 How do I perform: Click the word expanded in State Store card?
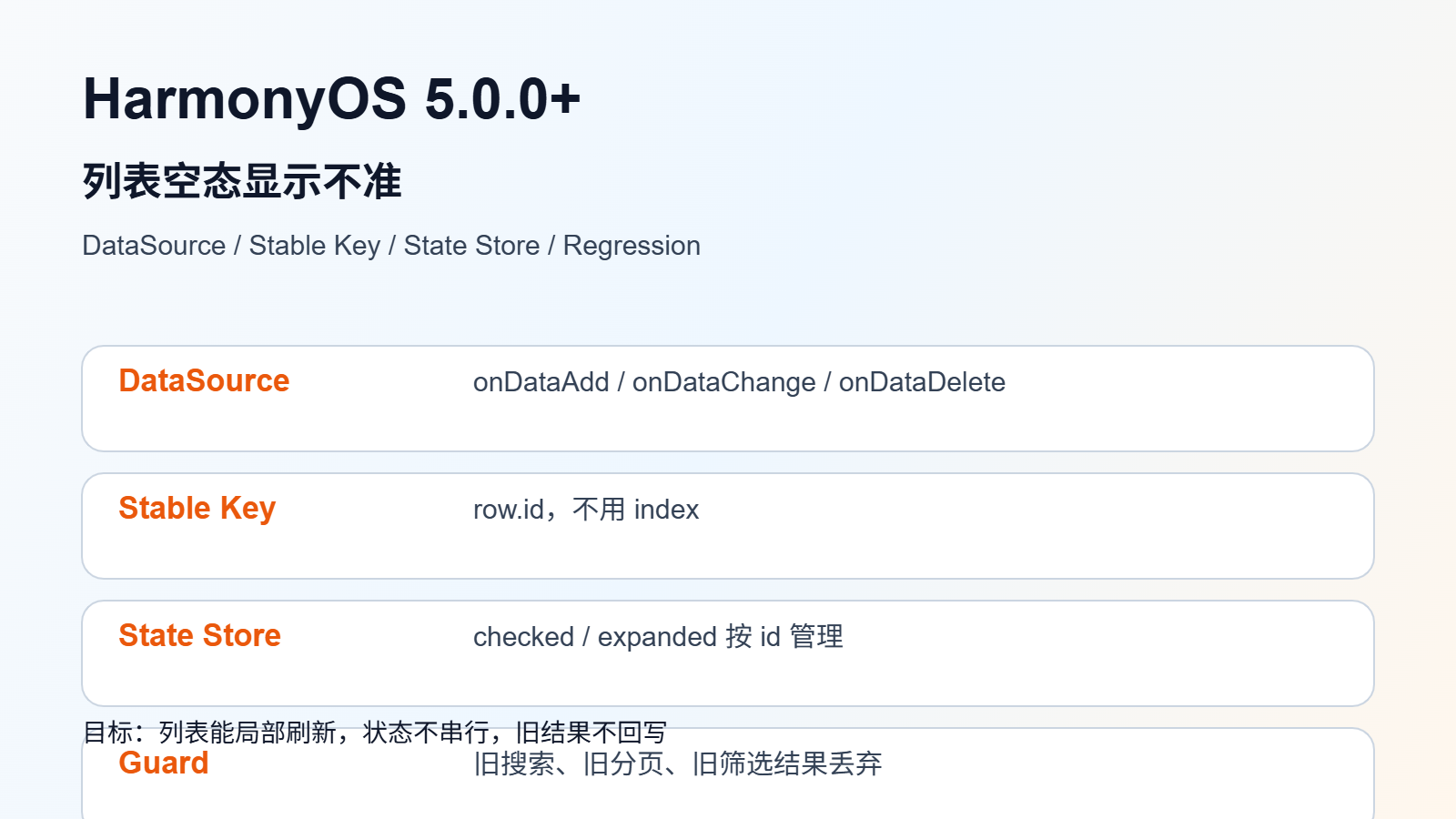(x=657, y=638)
